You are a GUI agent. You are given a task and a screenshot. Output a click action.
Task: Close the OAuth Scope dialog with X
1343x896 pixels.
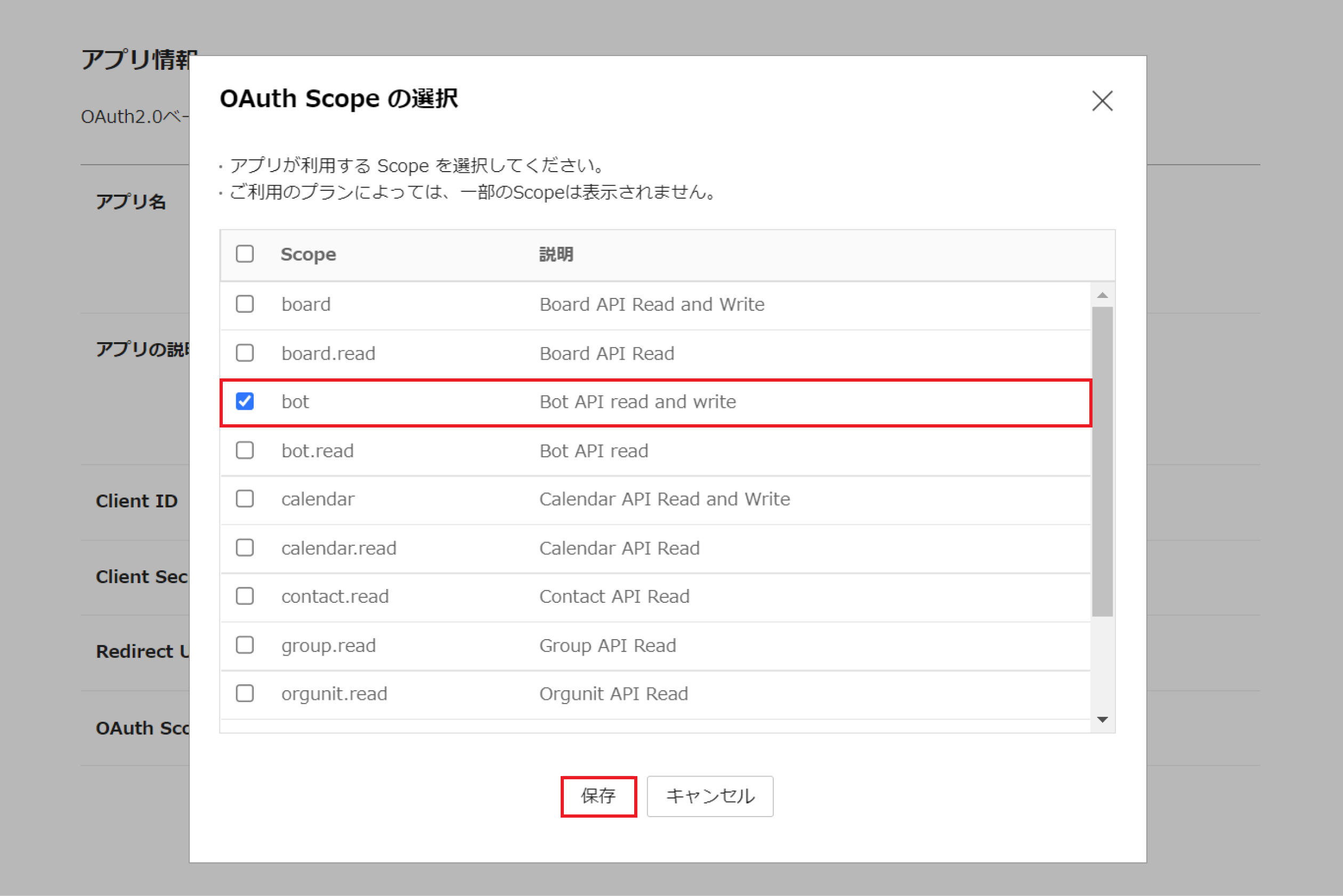pos(1102,101)
